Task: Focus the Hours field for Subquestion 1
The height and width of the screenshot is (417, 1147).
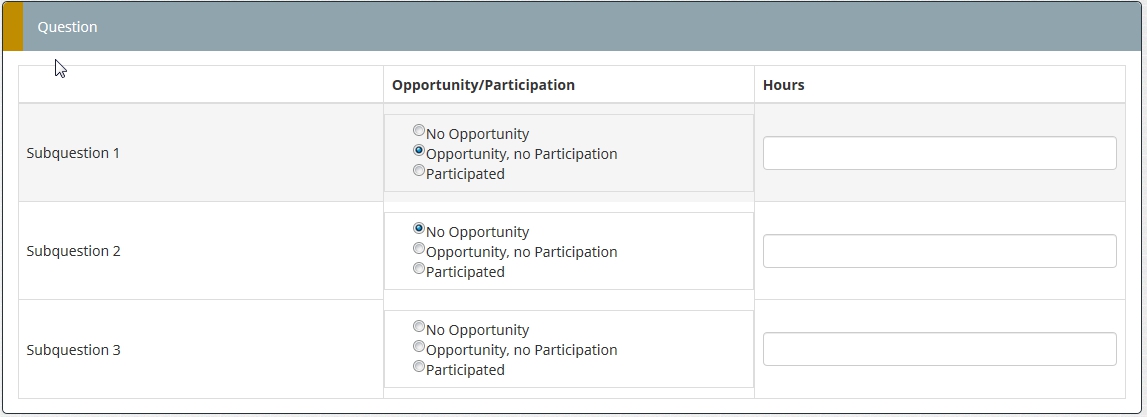Action: click(939, 153)
